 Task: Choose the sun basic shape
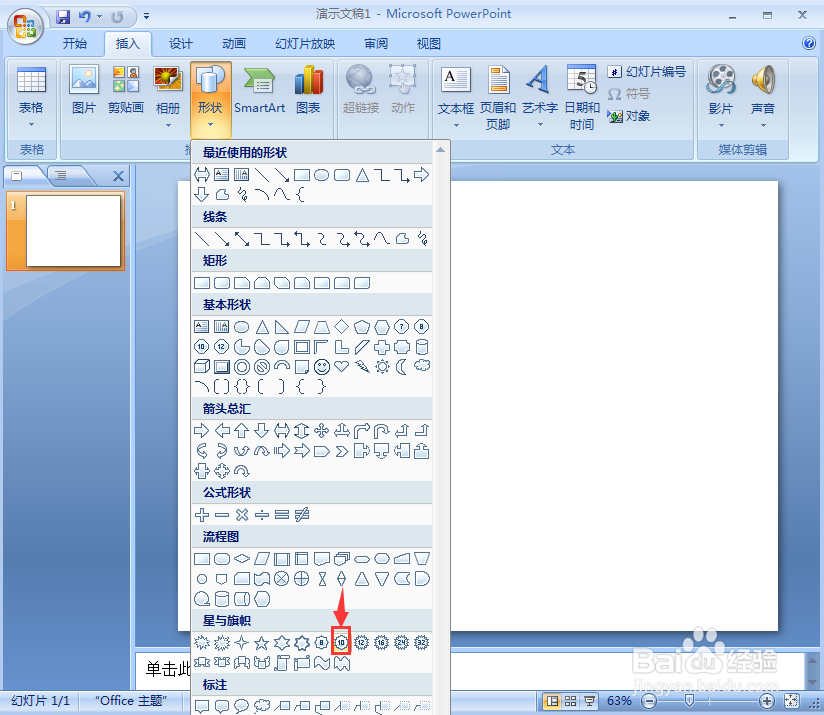pyautogui.click(x=382, y=367)
